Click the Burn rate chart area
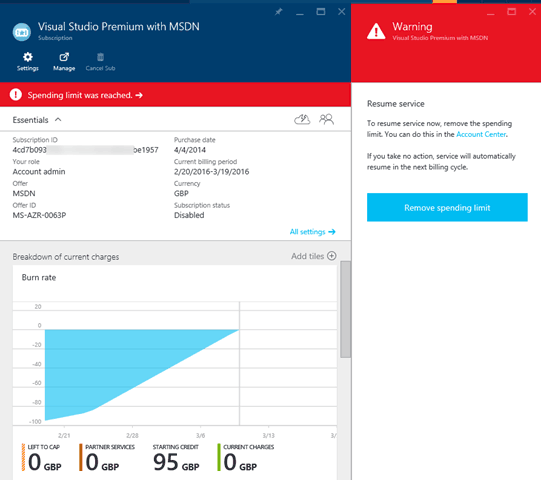 [175, 364]
